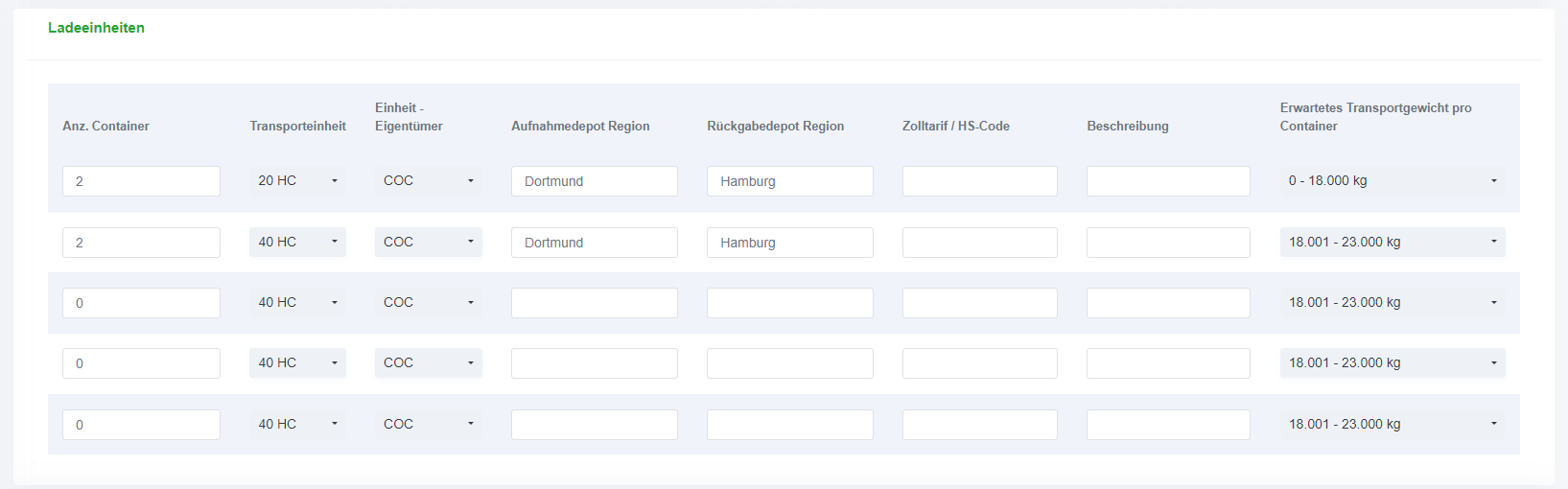The width and height of the screenshot is (1568, 489).
Task: Focus first-row Zolltarif / HS-Code field
Action: click(979, 181)
